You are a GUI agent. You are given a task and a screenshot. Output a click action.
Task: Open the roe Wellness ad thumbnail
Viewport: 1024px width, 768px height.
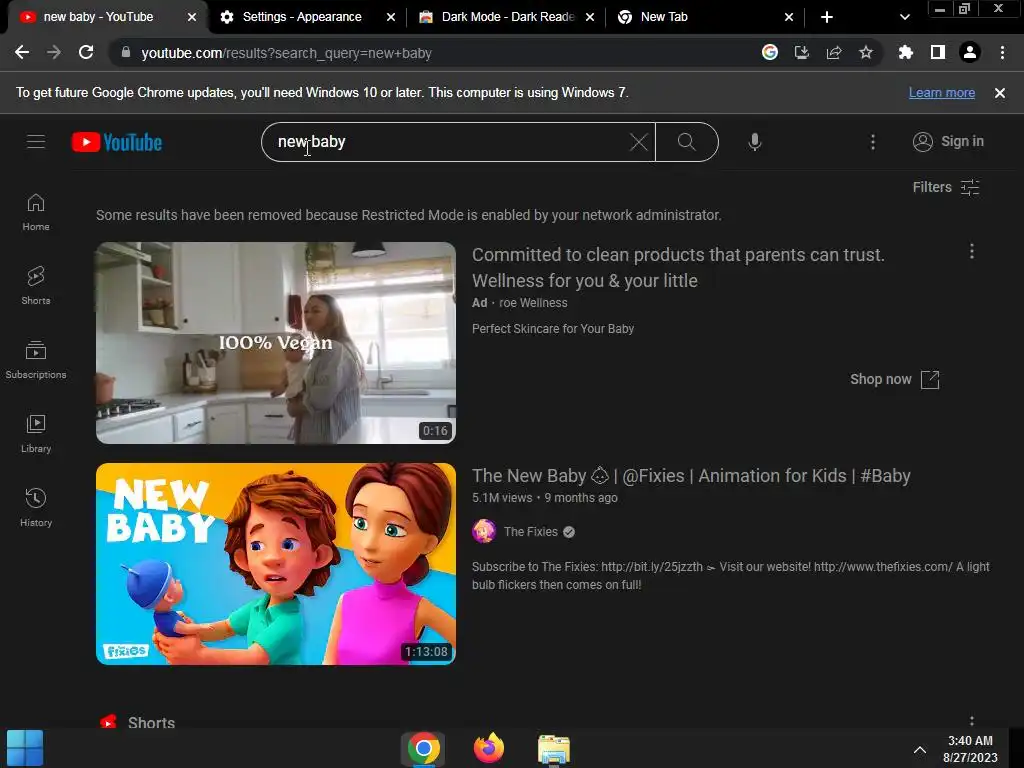[x=276, y=343]
